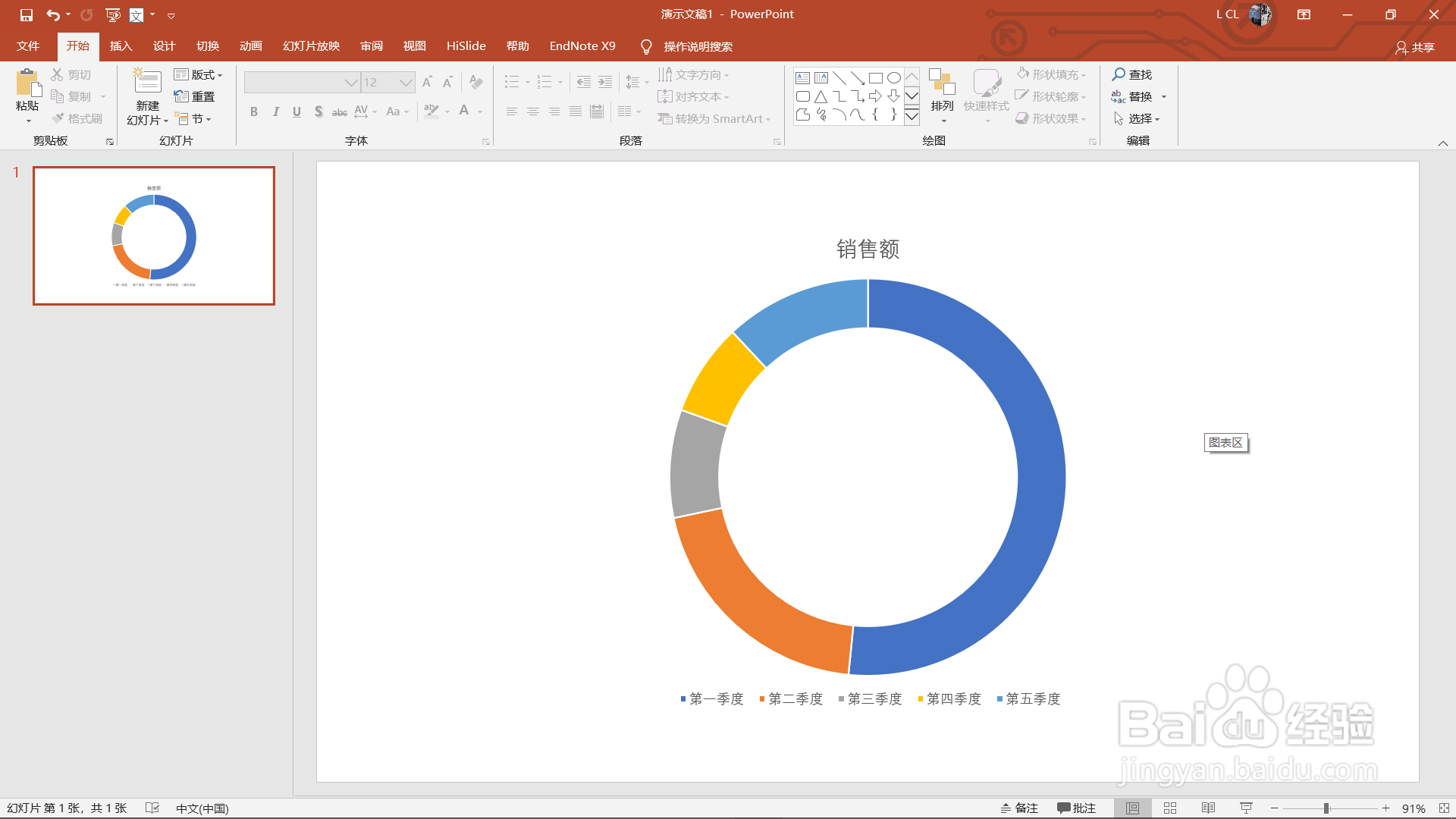Select the oval shape in shapes gallery
Viewport: 1456px width, 819px height.
894,77
